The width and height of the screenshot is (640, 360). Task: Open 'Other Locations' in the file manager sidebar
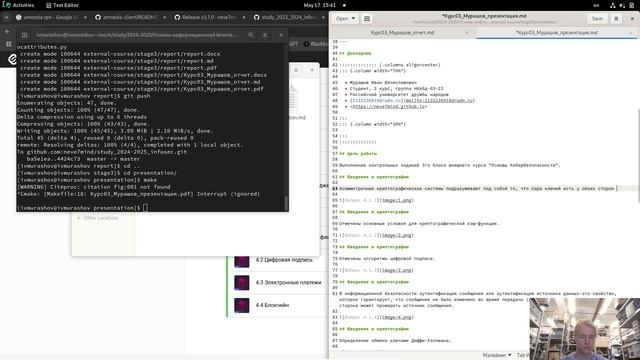click(101, 218)
